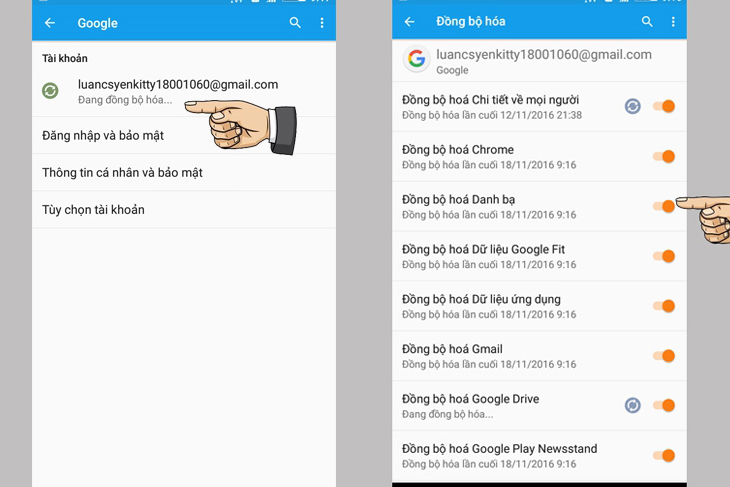Select the Đồng bộ hoá Danh bạ label
The image size is (730, 487).
pyautogui.click(x=458, y=200)
